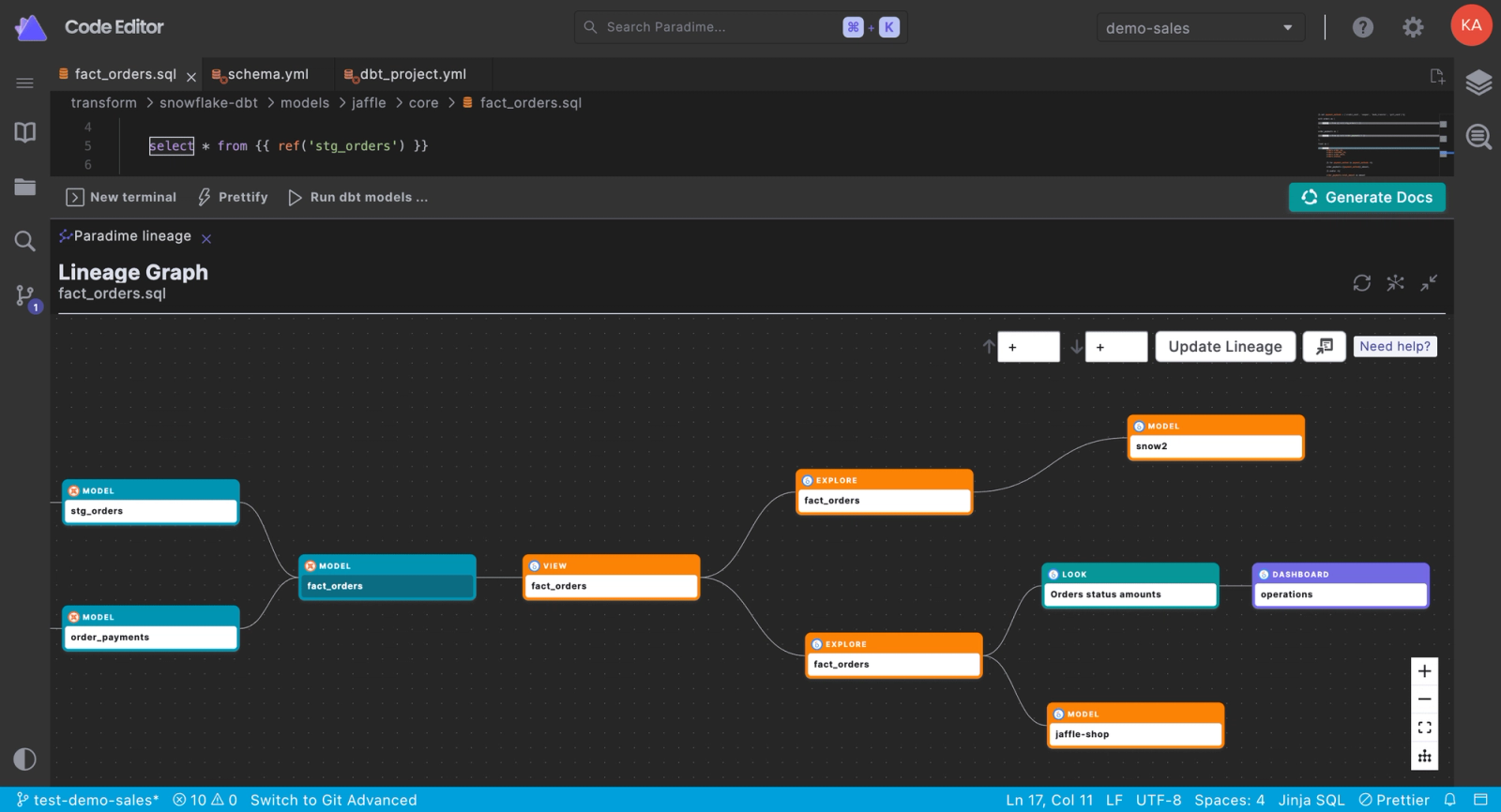This screenshot has height=812, width=1501.
Task: Click Prettify in the toolbar
Action: (x=233, y=197)
